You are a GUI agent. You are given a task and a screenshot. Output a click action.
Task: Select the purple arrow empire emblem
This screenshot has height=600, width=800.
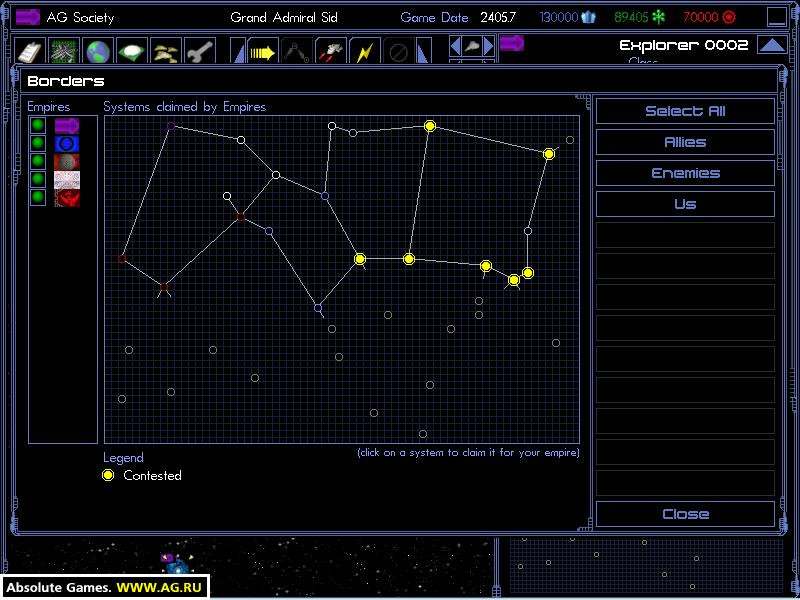pyautogui.click(x=67, y=126)
